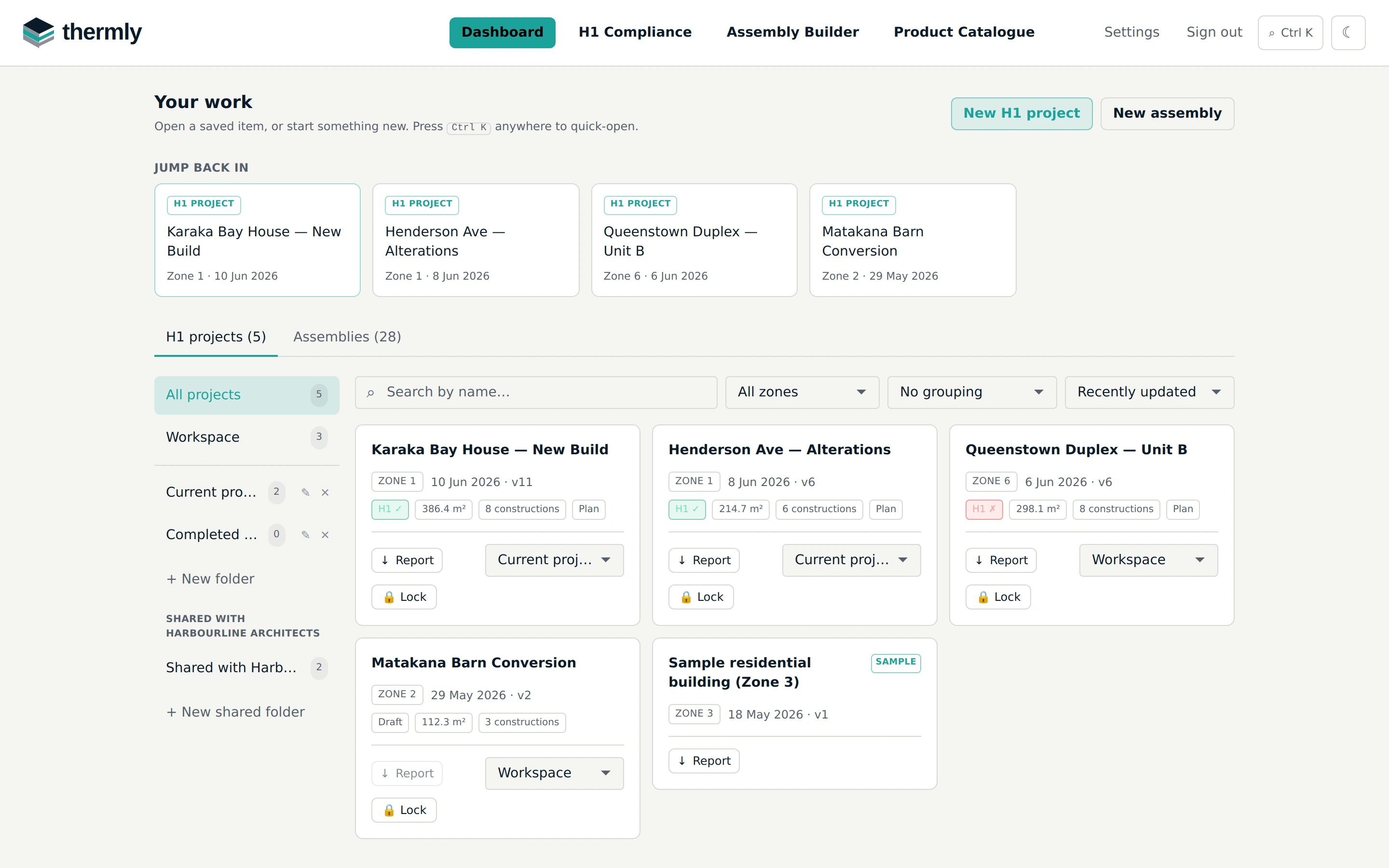Click '298.1 m²' on Queenstown Duplex card
The width and height of the screenshot is (1389, 868).
[1038, 509]
